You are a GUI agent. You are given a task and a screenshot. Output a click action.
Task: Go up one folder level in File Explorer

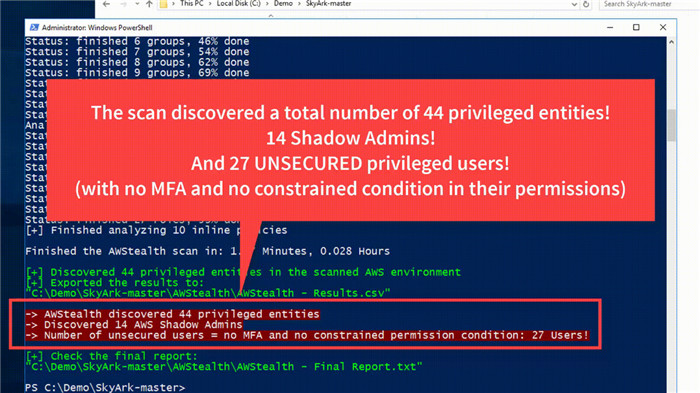coord(149,4)
